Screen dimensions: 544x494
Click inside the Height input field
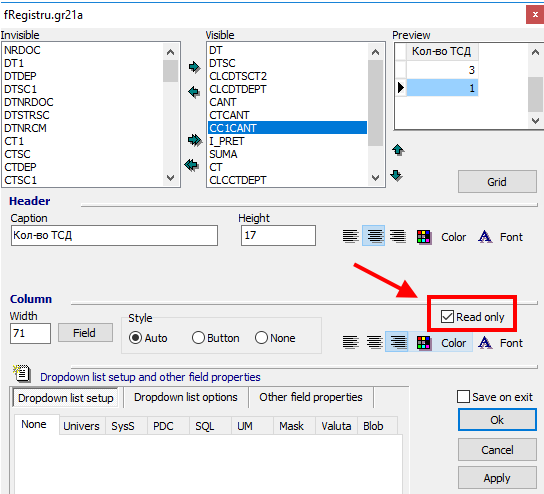[278, 236]
